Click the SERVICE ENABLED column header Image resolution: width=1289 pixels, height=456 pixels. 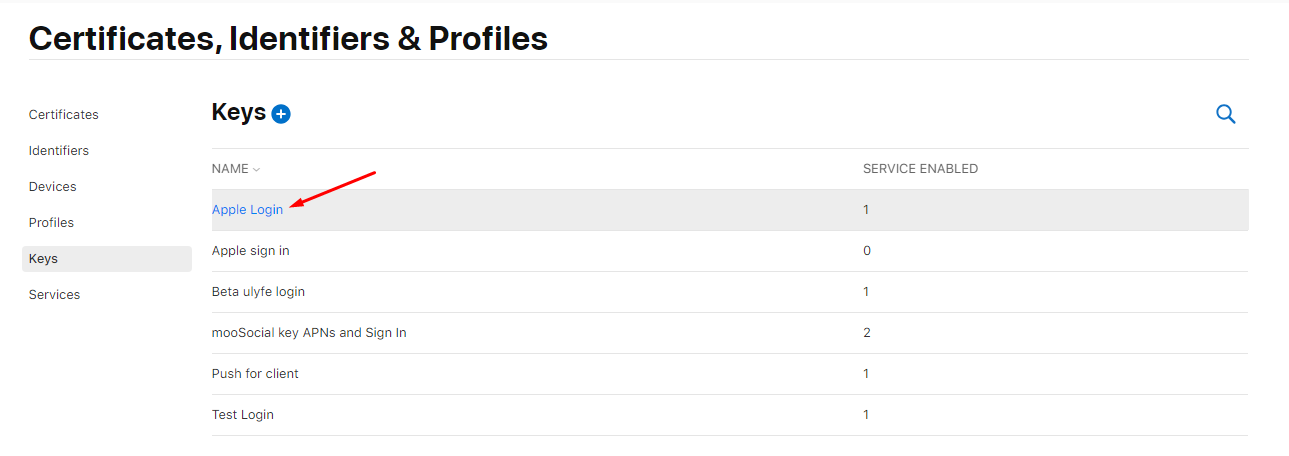pyautogui.click(x=920, y=169)
